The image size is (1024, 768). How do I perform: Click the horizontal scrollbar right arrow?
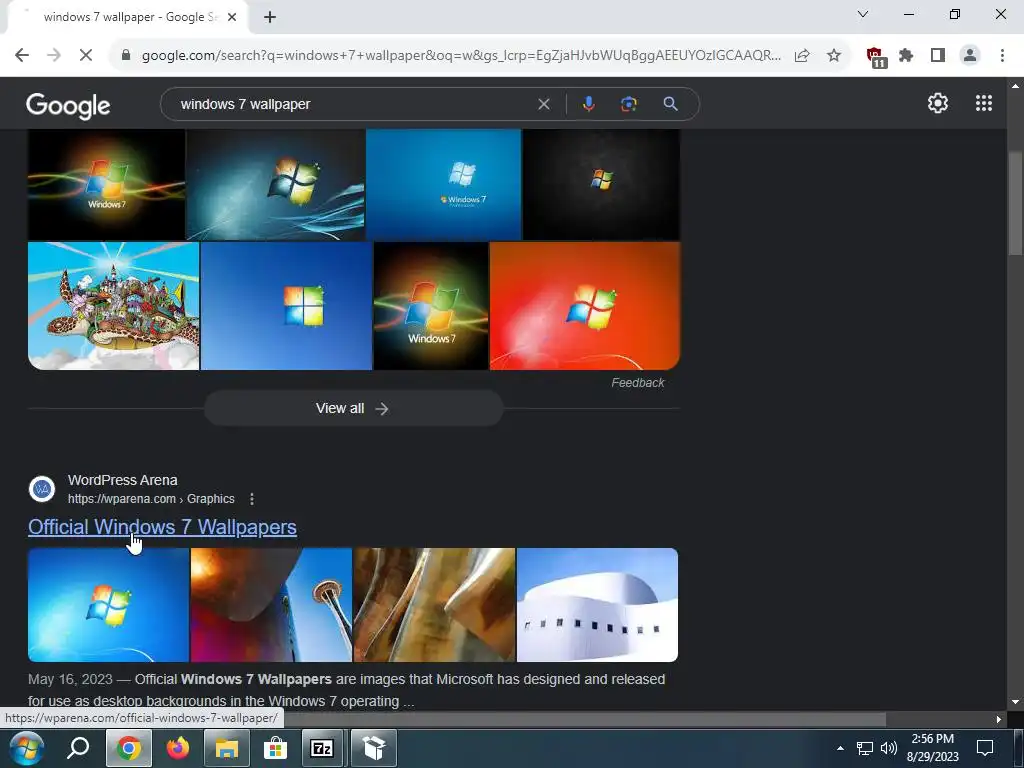[999, 719]
